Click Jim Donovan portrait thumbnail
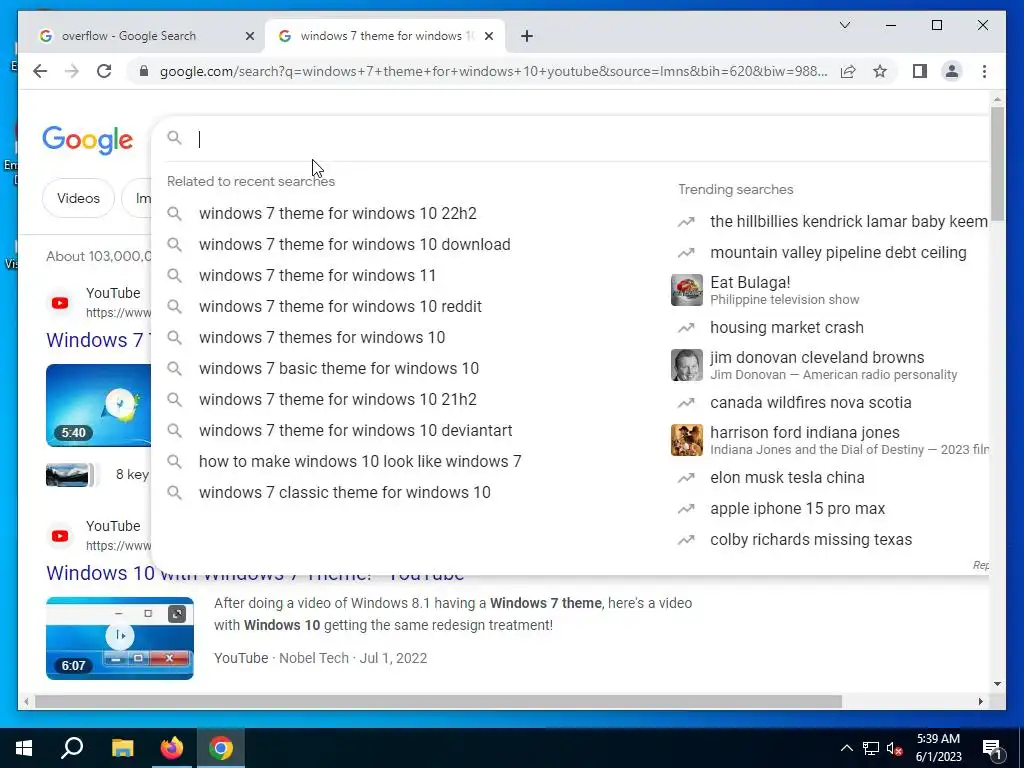Image resolution: width=1024 pixels, height=768 pixels. point(686,365)
